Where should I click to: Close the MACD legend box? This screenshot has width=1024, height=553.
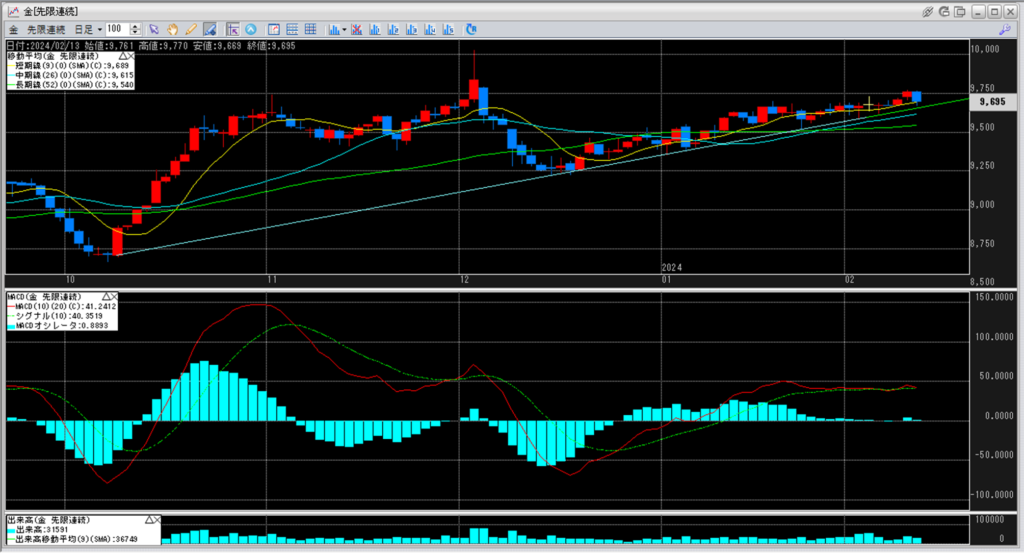pyautogui.click(x=113, y=297)
